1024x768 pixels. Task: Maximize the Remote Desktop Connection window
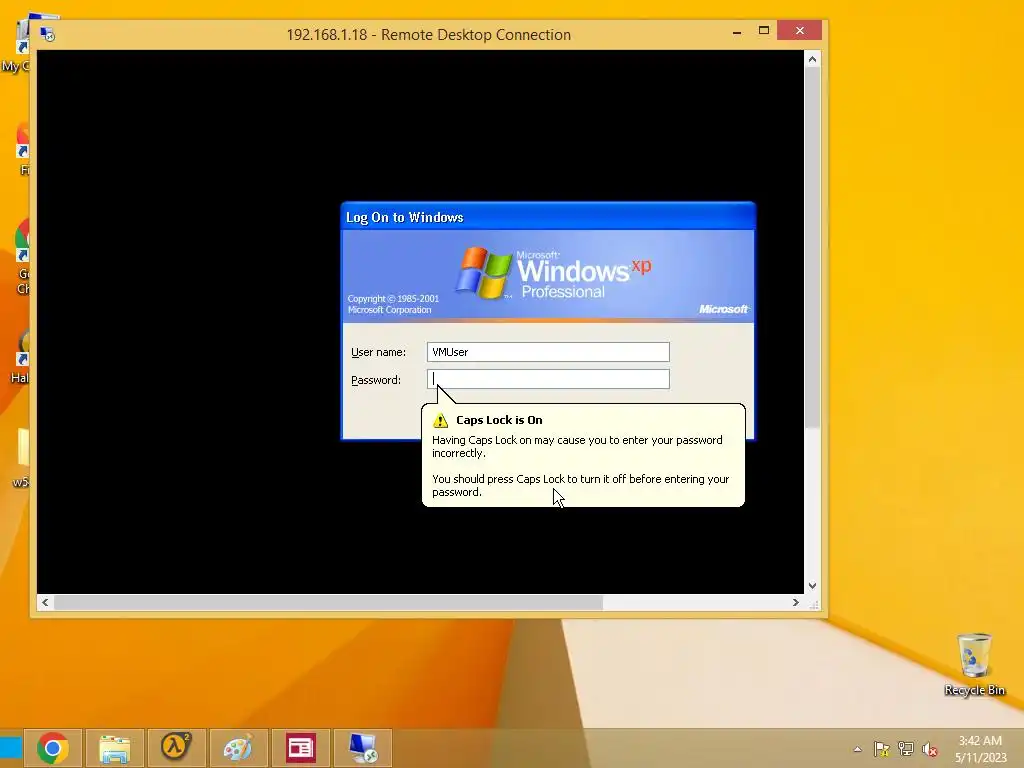click(763, 31)
